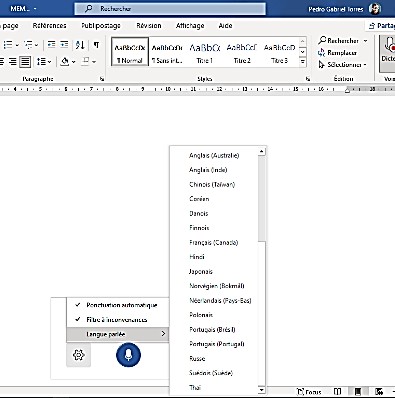Viewport: 395px width, 398px height.
Task: Select Hindi from language list
Action: coord(197,257)
